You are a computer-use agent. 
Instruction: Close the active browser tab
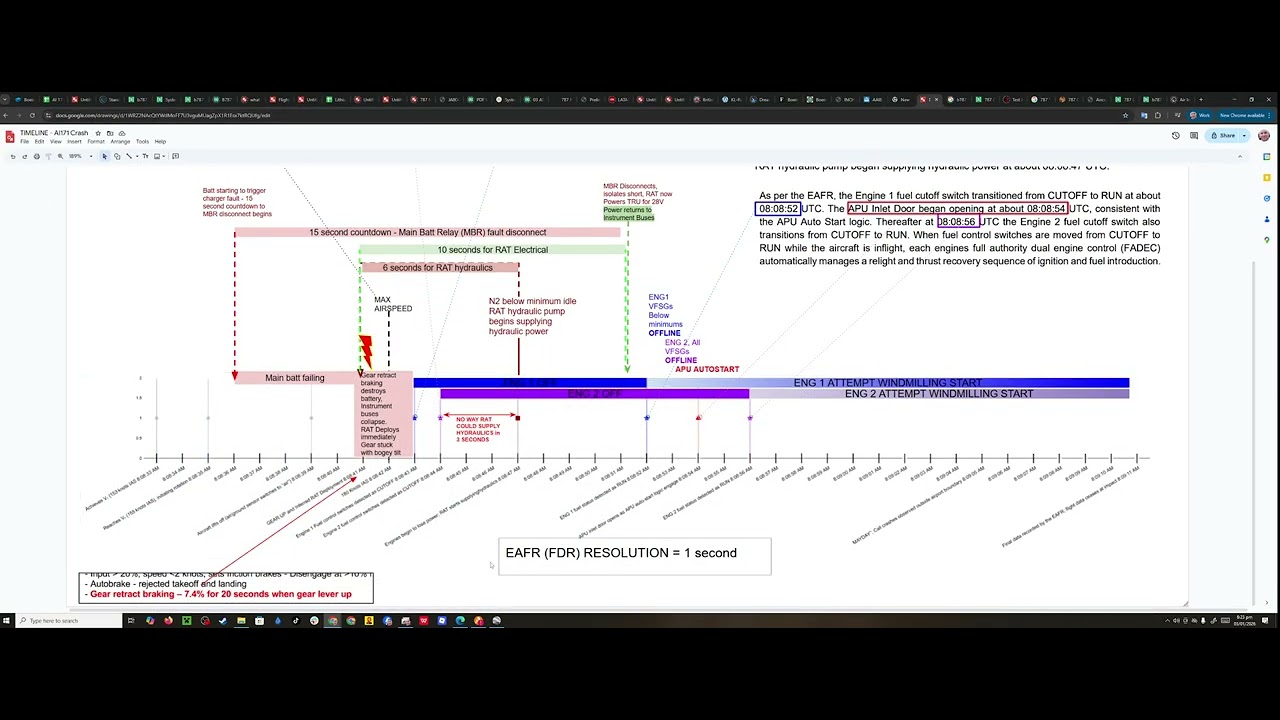(937, 99)
